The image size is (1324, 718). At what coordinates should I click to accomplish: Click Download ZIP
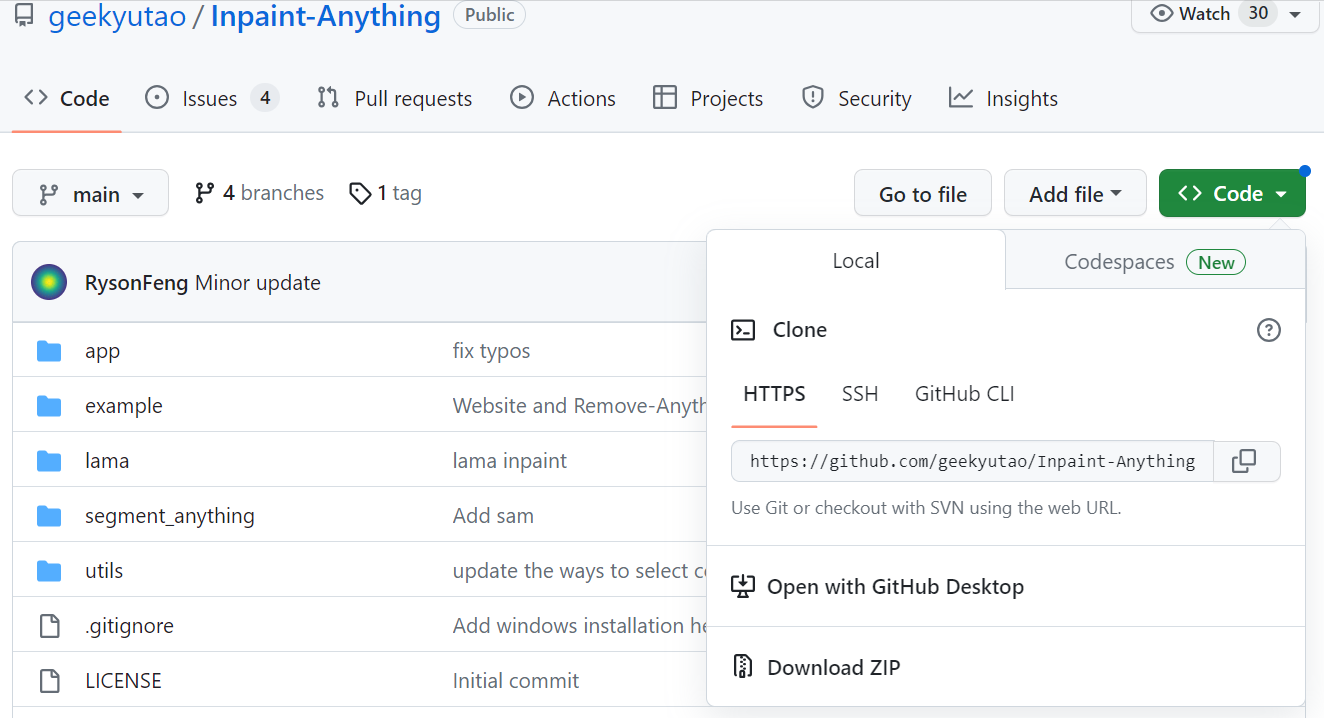click(1006, 667)
